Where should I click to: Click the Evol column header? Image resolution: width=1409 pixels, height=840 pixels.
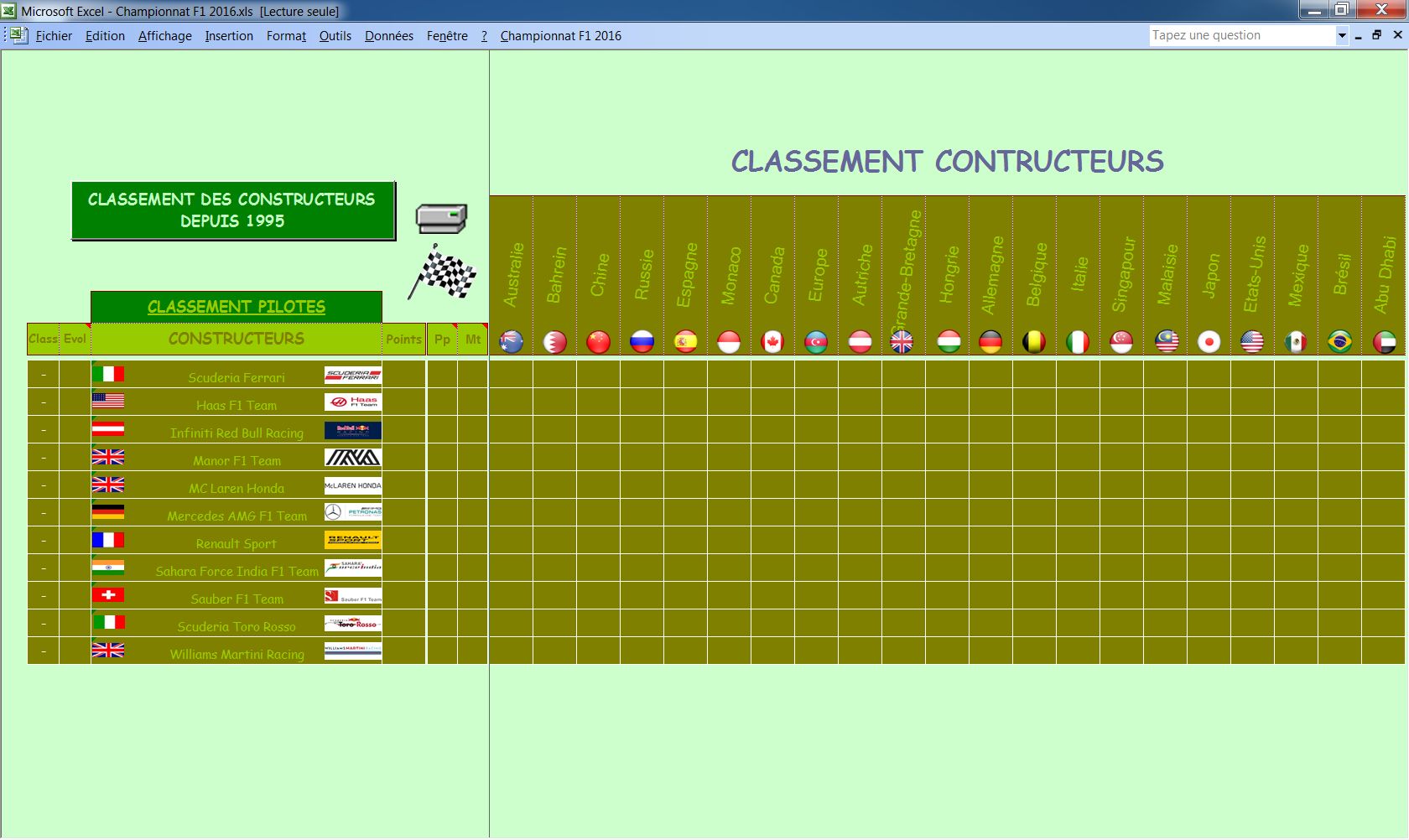coord(75,339)
